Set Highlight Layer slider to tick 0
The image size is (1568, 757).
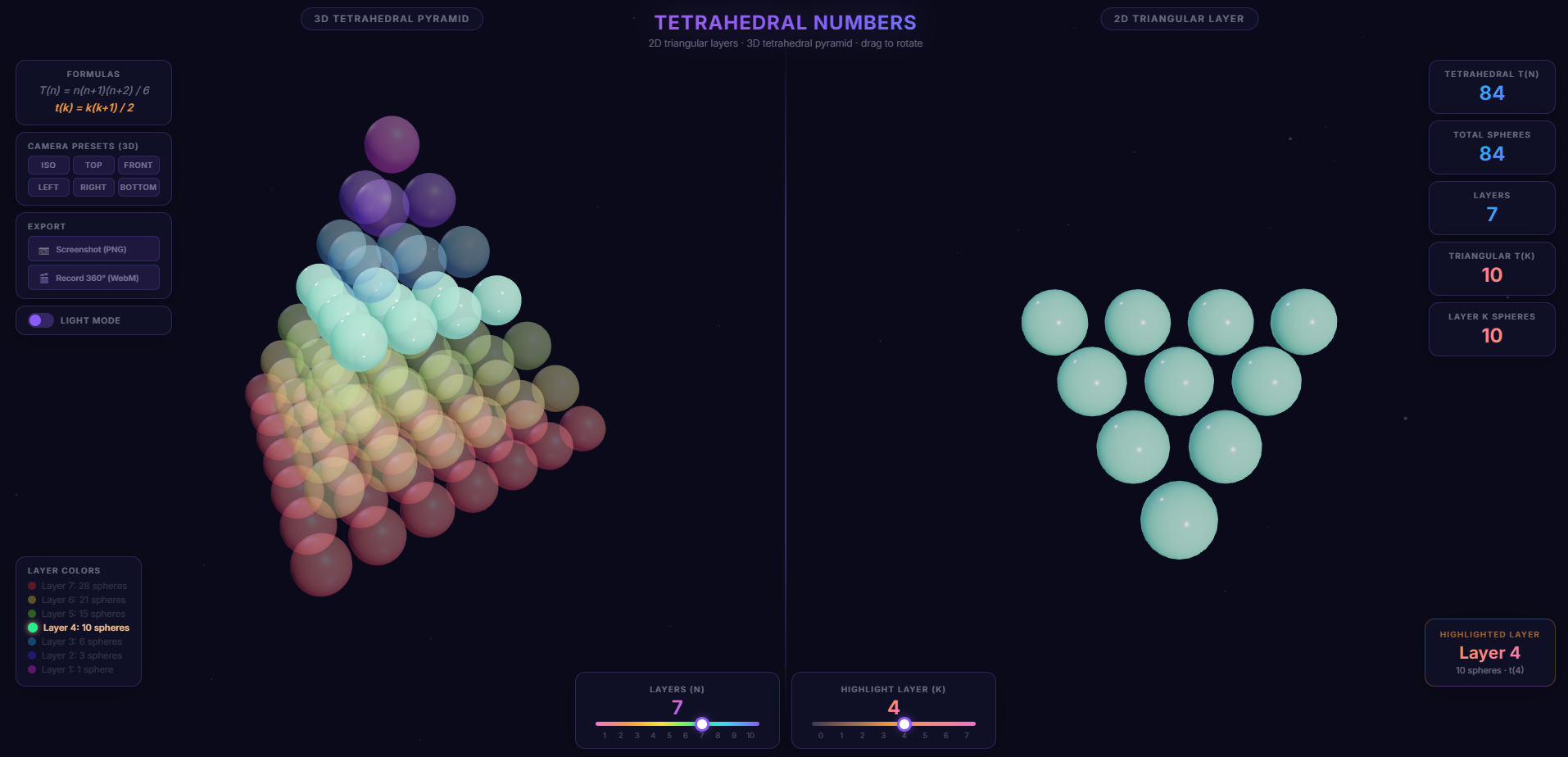point(821,736)
